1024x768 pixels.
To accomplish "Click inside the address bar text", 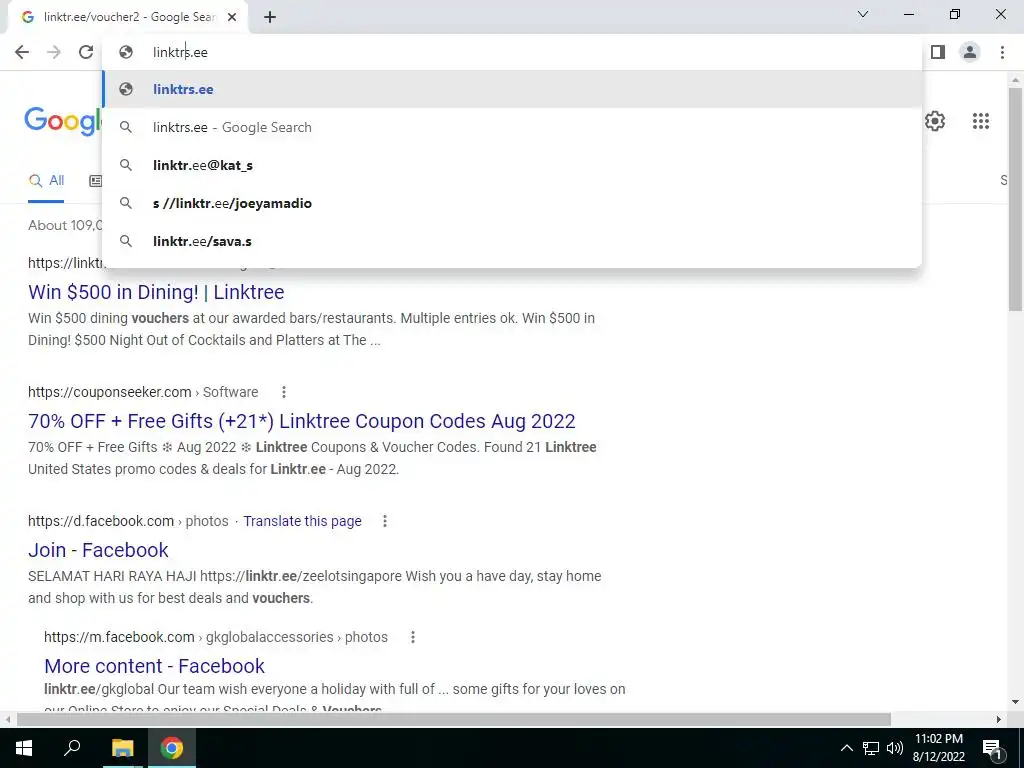I will [180, 52].
